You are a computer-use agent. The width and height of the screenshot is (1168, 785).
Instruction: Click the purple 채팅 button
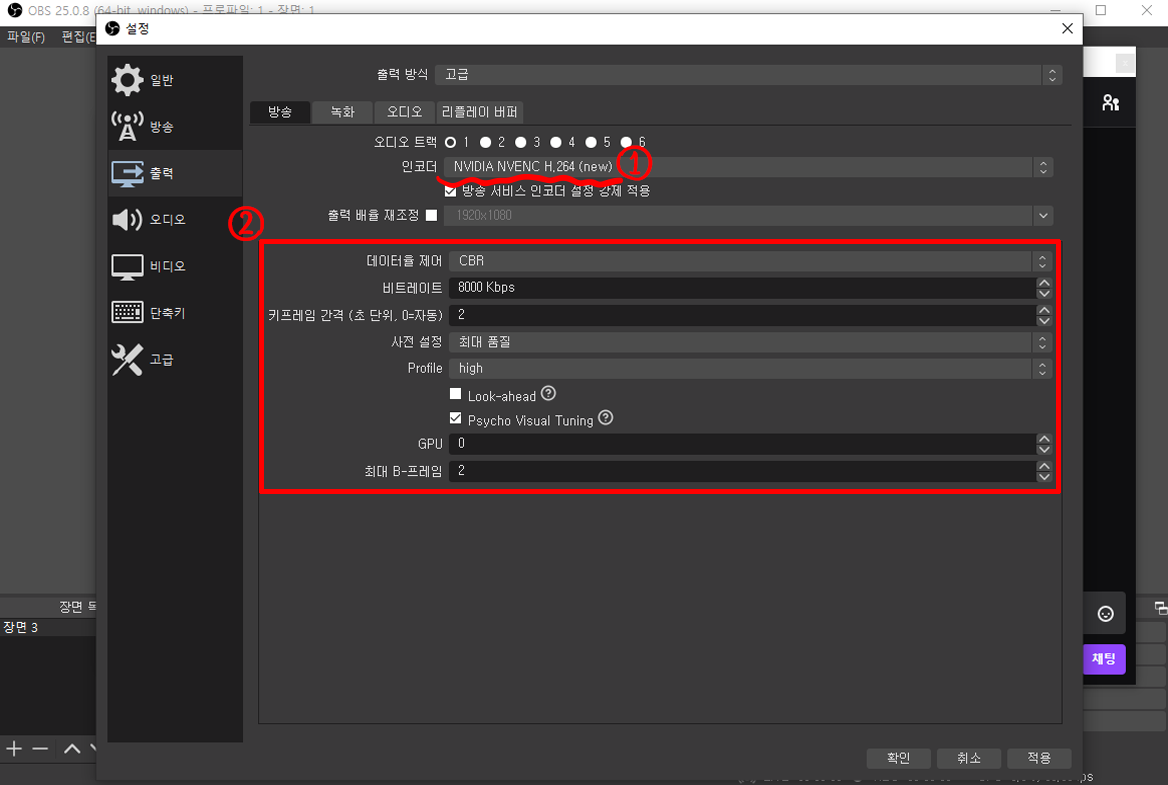(x=1104, y=659)
